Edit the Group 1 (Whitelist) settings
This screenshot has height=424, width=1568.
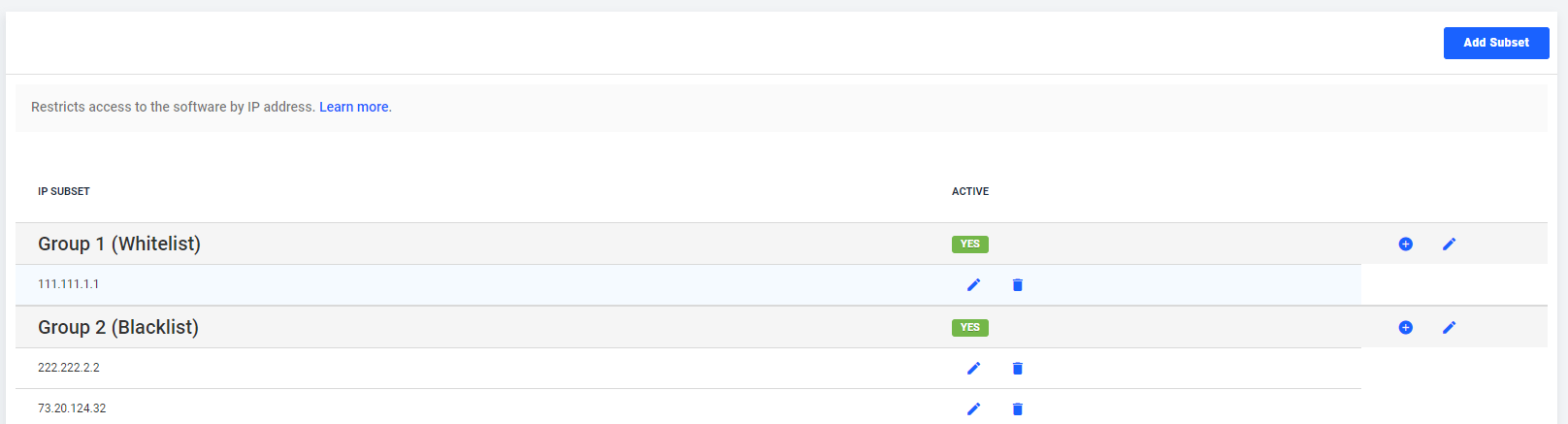coord(1449,244)
